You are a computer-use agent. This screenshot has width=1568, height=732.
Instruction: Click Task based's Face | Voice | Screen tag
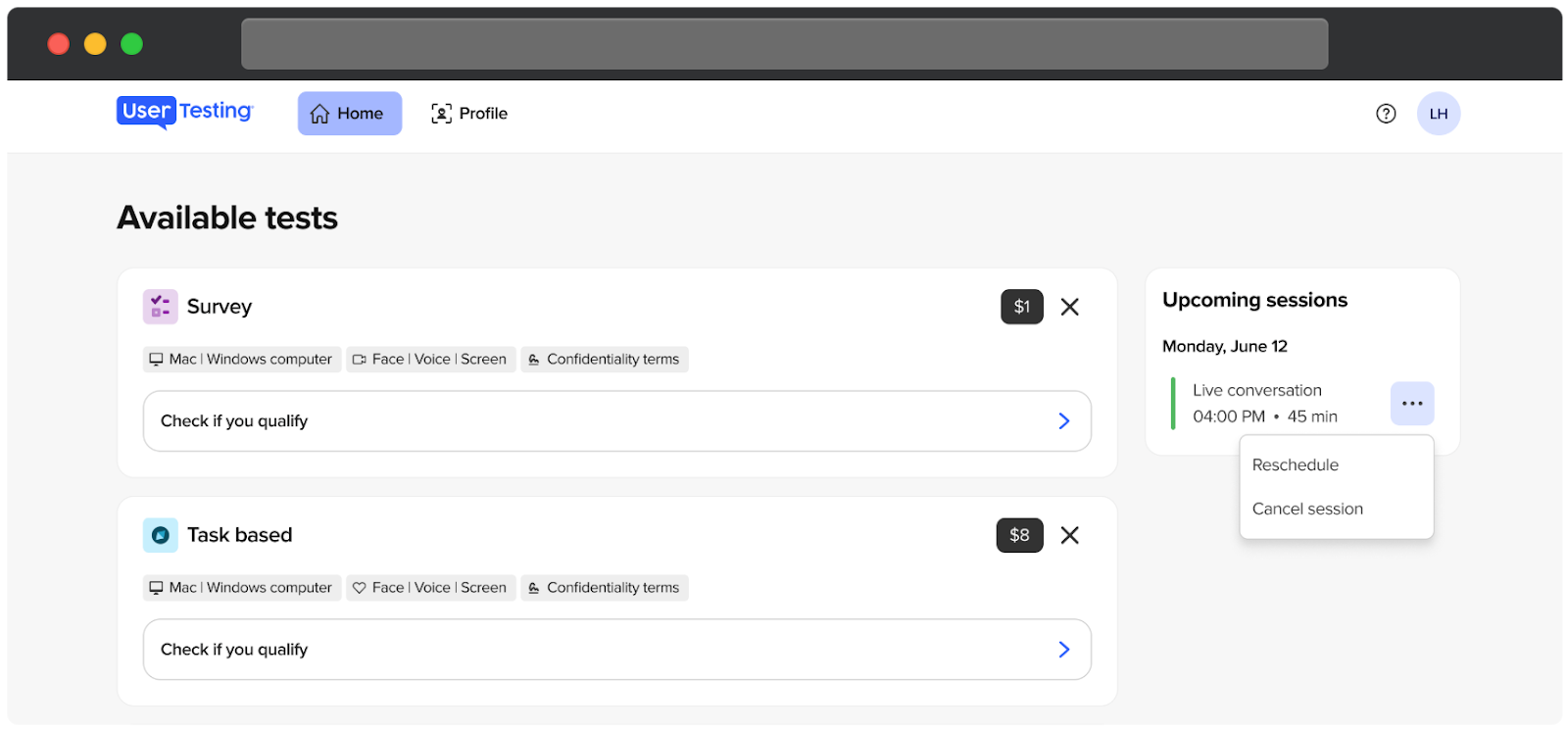click(431, 588)
